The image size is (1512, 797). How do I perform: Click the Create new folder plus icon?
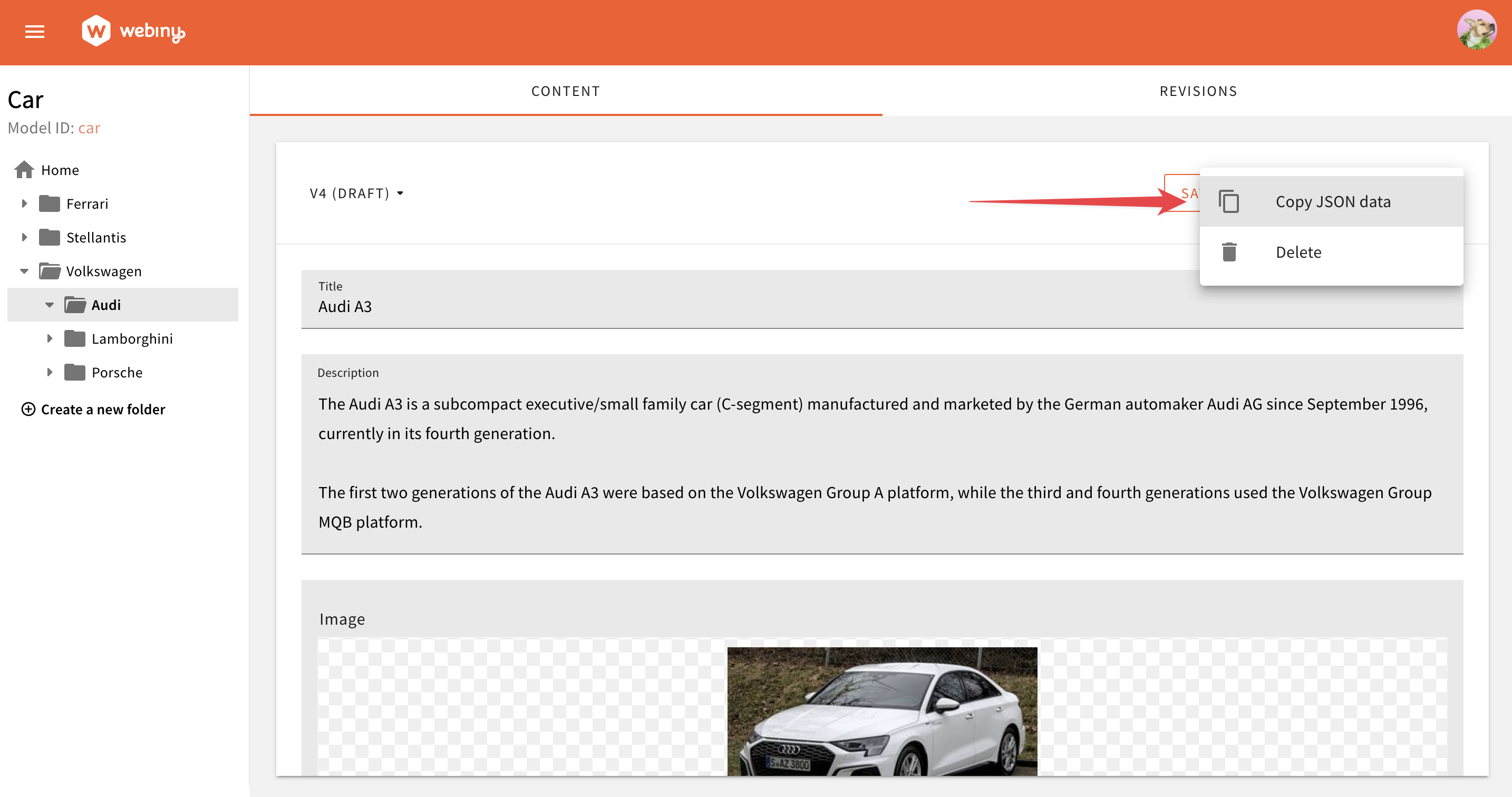coord(28,409)
